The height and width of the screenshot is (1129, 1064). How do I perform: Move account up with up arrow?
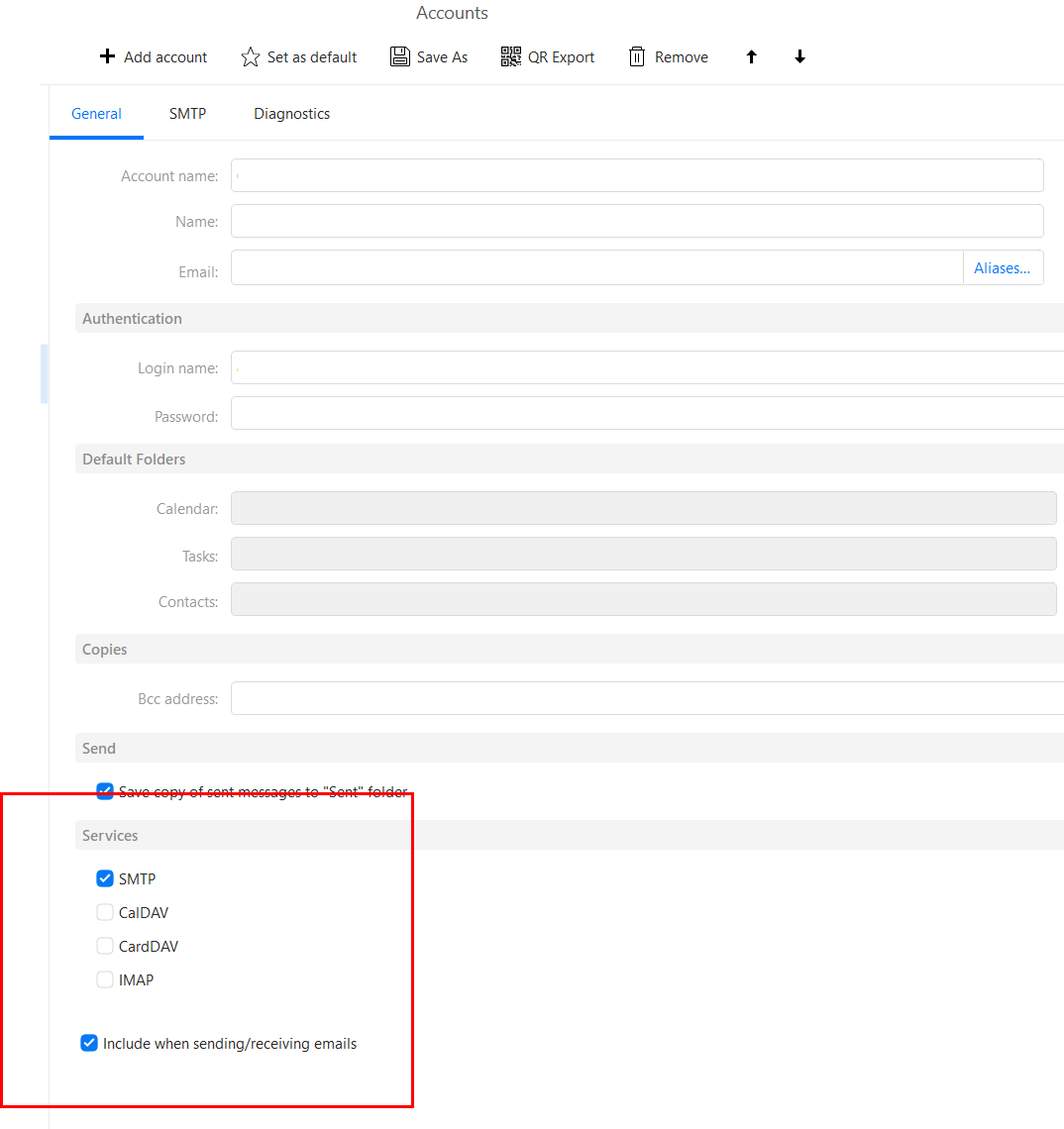coord(751,56)
